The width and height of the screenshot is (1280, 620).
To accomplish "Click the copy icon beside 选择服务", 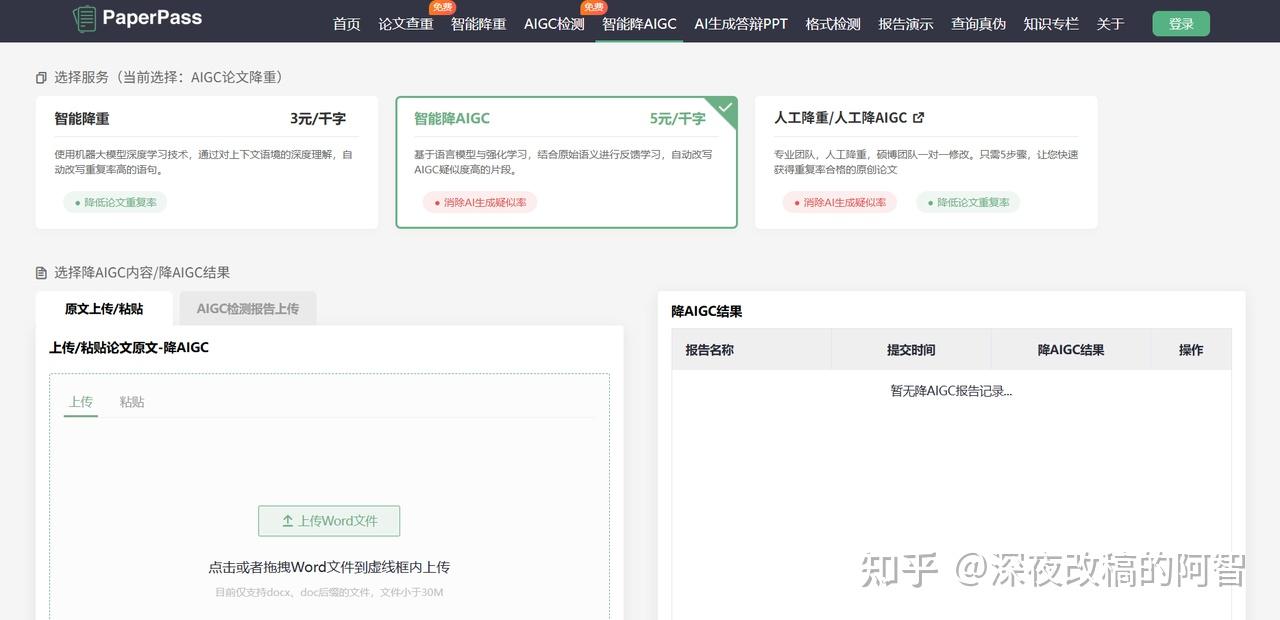I will tap(41, 77).
